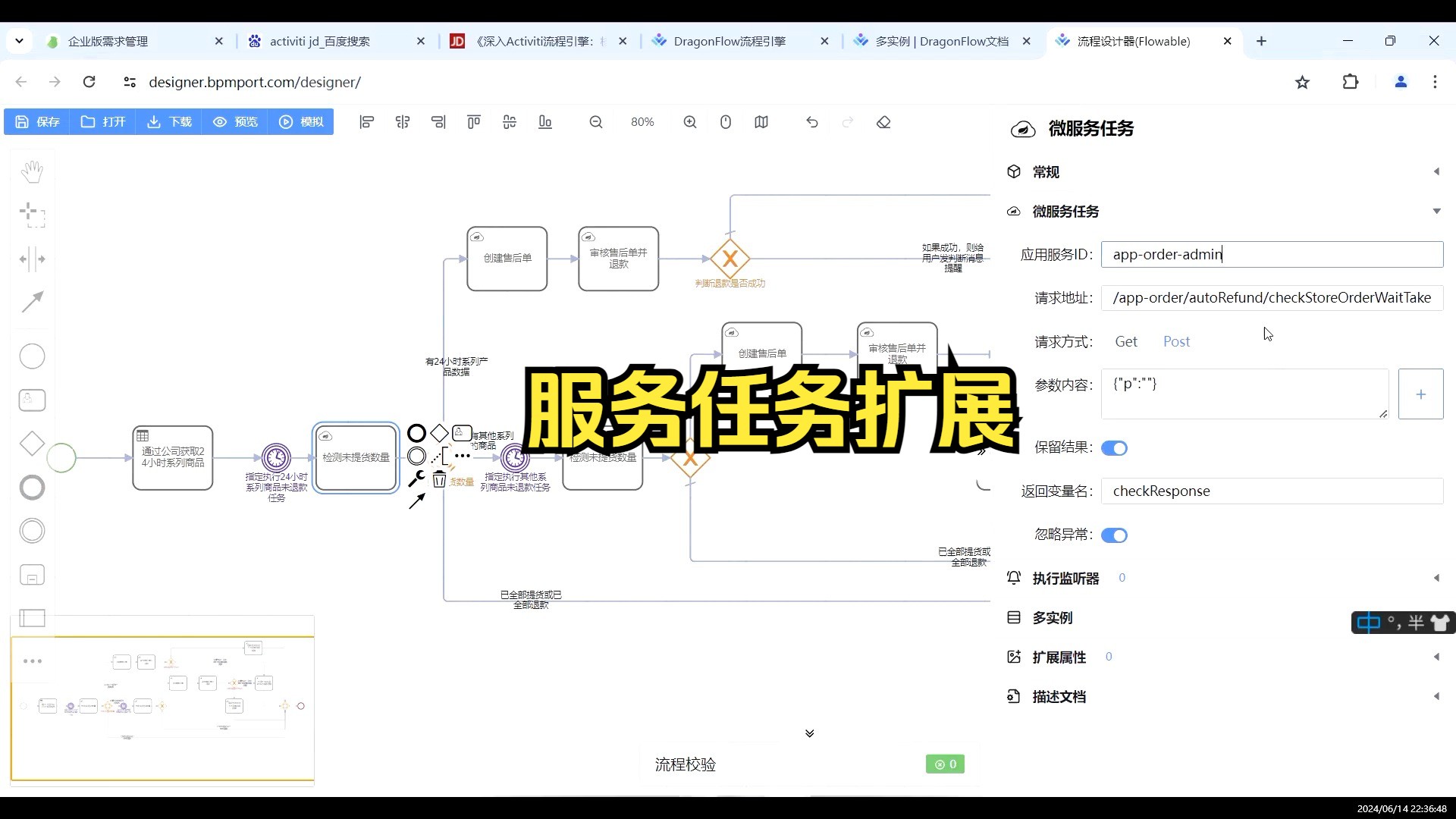Viewport: 1456px width, 819px height.
Task: Activate the lasso selection tool
Action: (32, 215)
